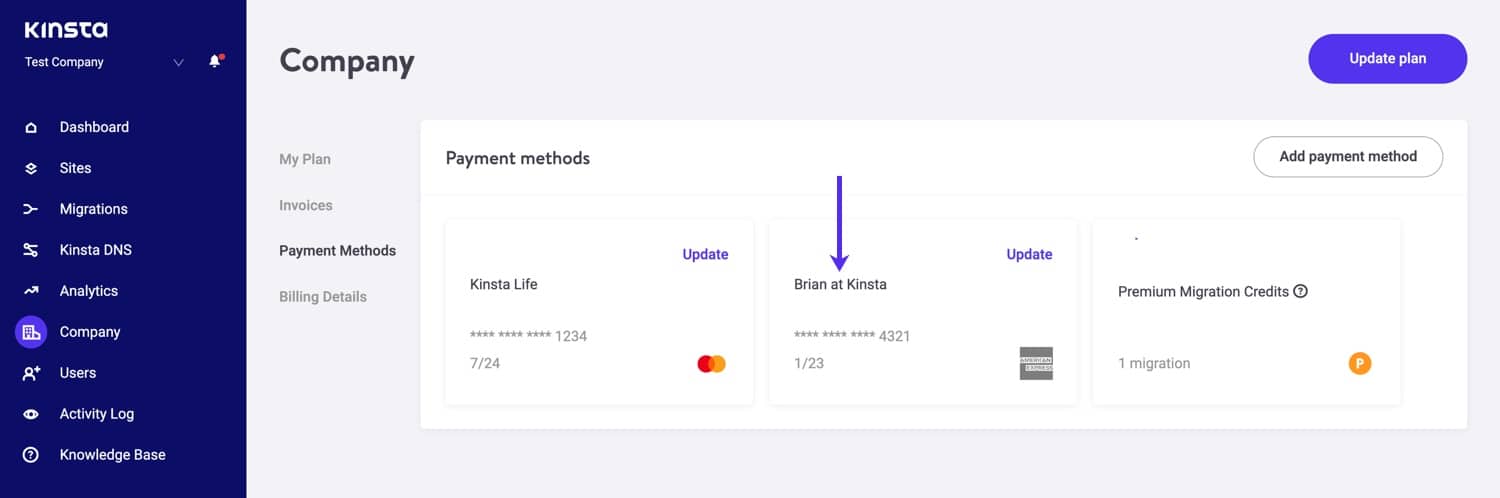Select Company in the sidebar
The width and height of the screenshot is (1500, 498).
click(x=90, y=332)
